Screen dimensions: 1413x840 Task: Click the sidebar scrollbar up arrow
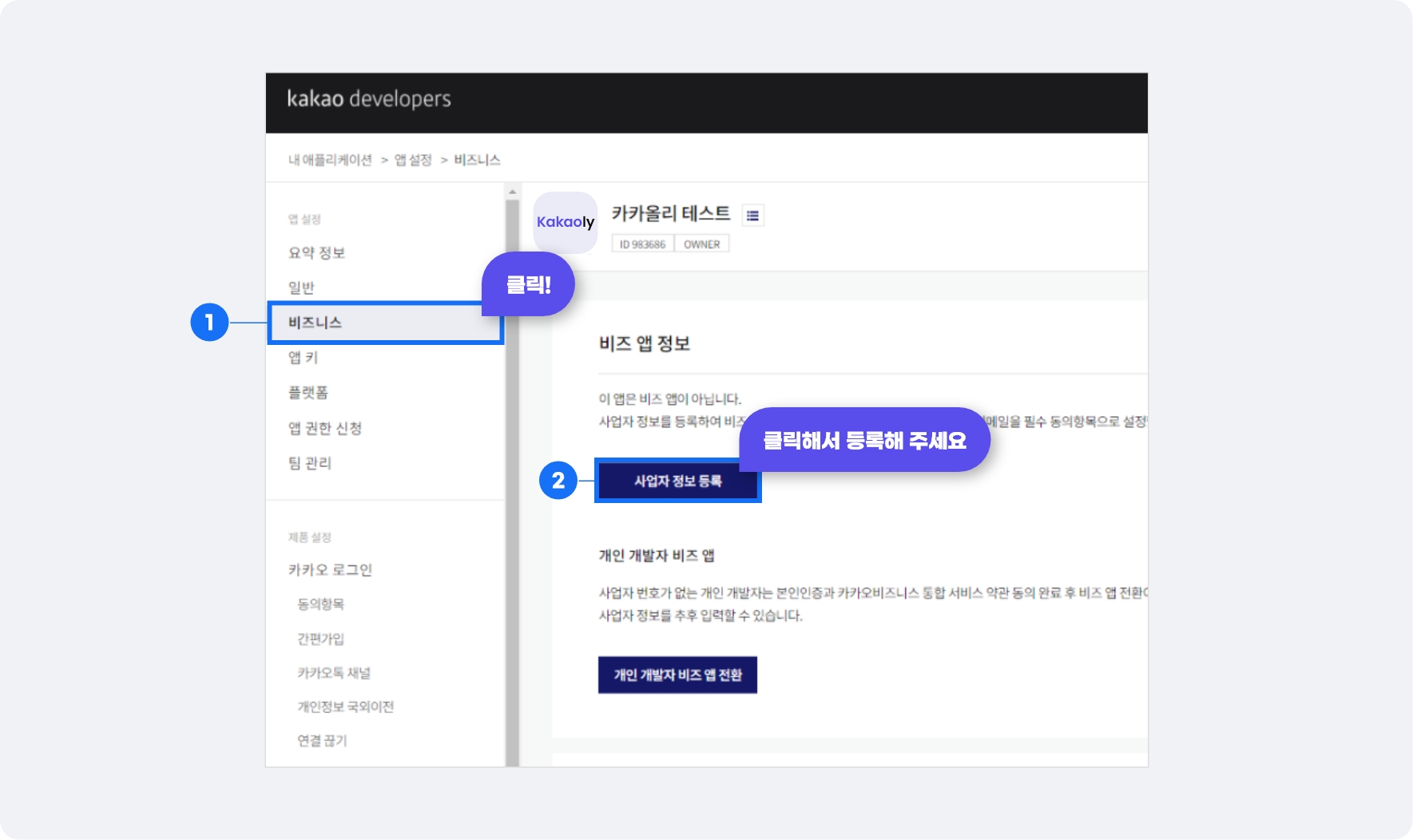coord(513,192)
